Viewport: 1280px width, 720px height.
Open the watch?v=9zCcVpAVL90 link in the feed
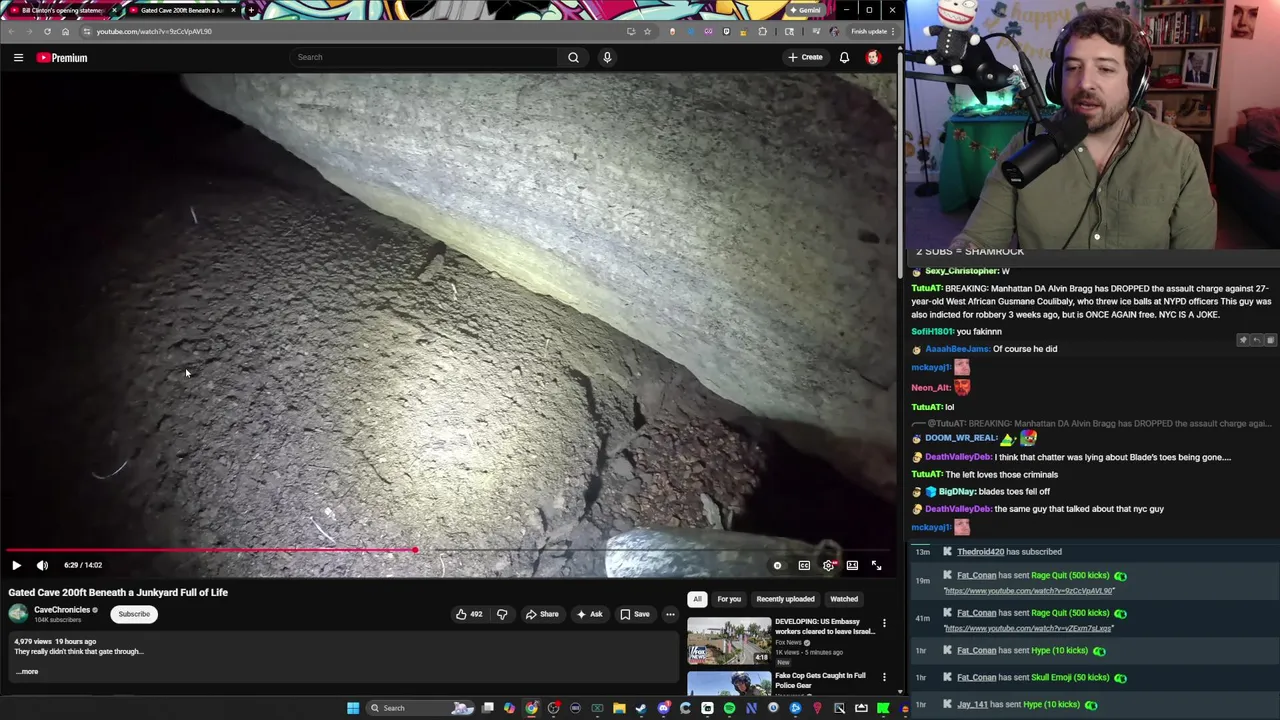coord(1030,591)
